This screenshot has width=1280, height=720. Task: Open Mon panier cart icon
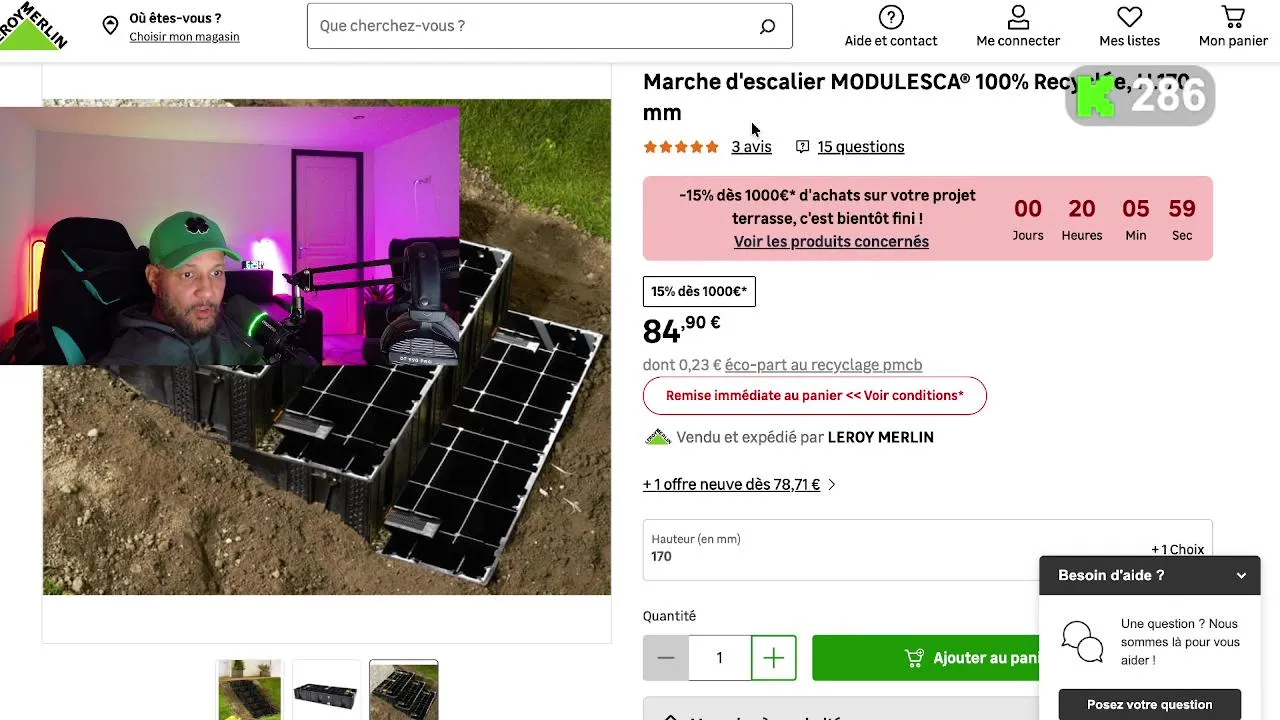click(x=1233, y=17)
